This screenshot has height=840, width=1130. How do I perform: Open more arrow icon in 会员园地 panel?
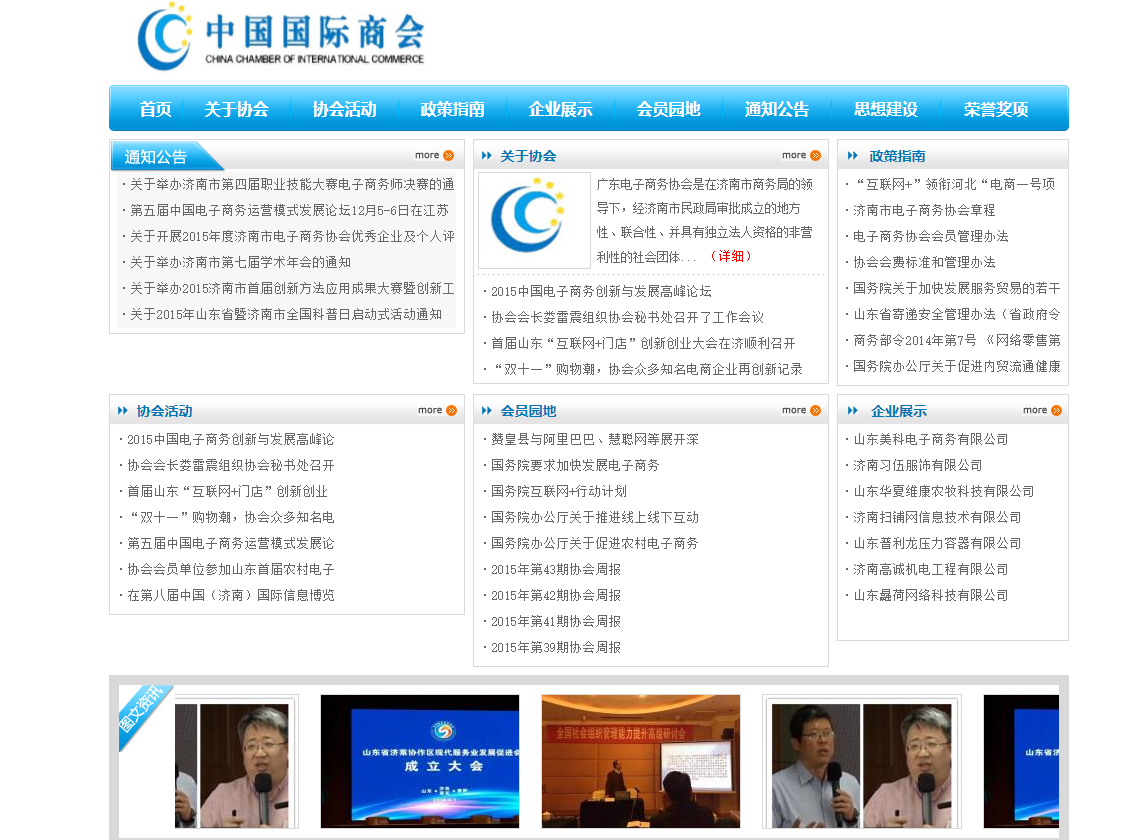pos(815,411)
